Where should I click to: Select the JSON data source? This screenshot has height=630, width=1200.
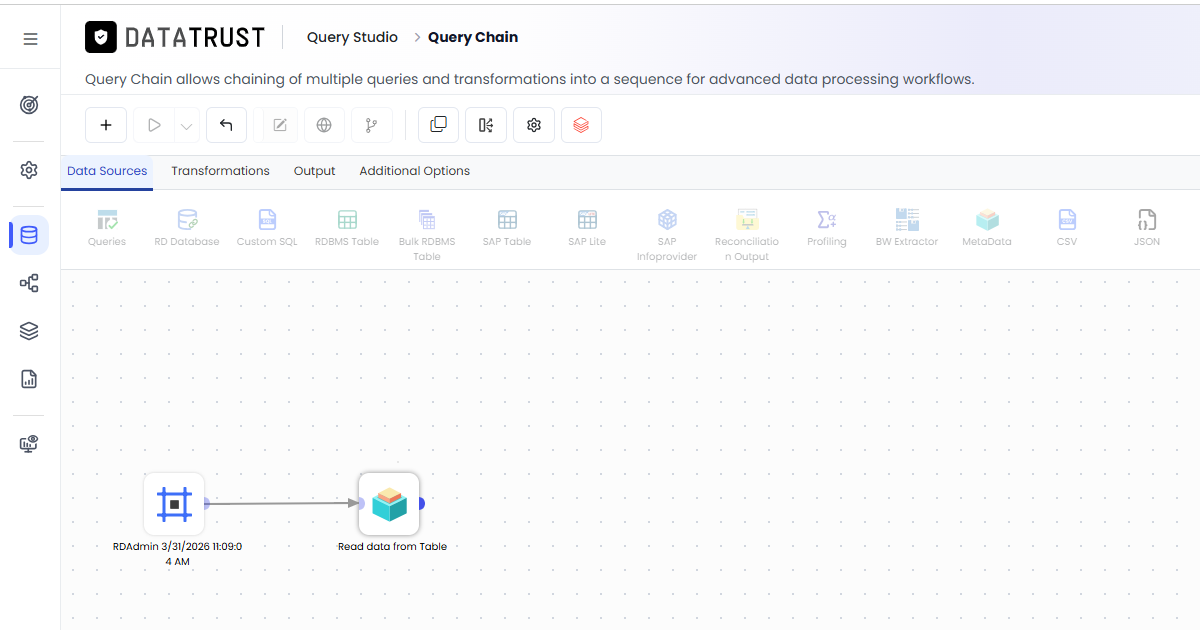[x=1147, y=228]
